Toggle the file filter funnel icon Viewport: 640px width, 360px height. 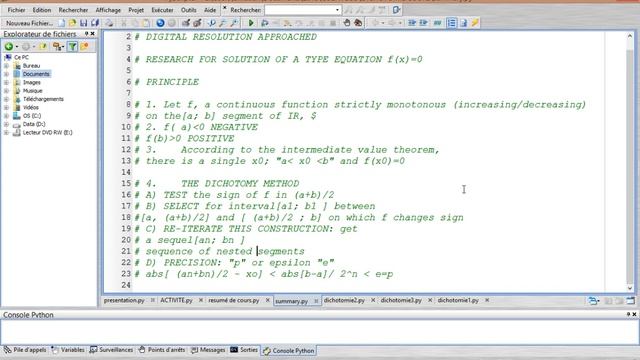click(x=72, y=47)
